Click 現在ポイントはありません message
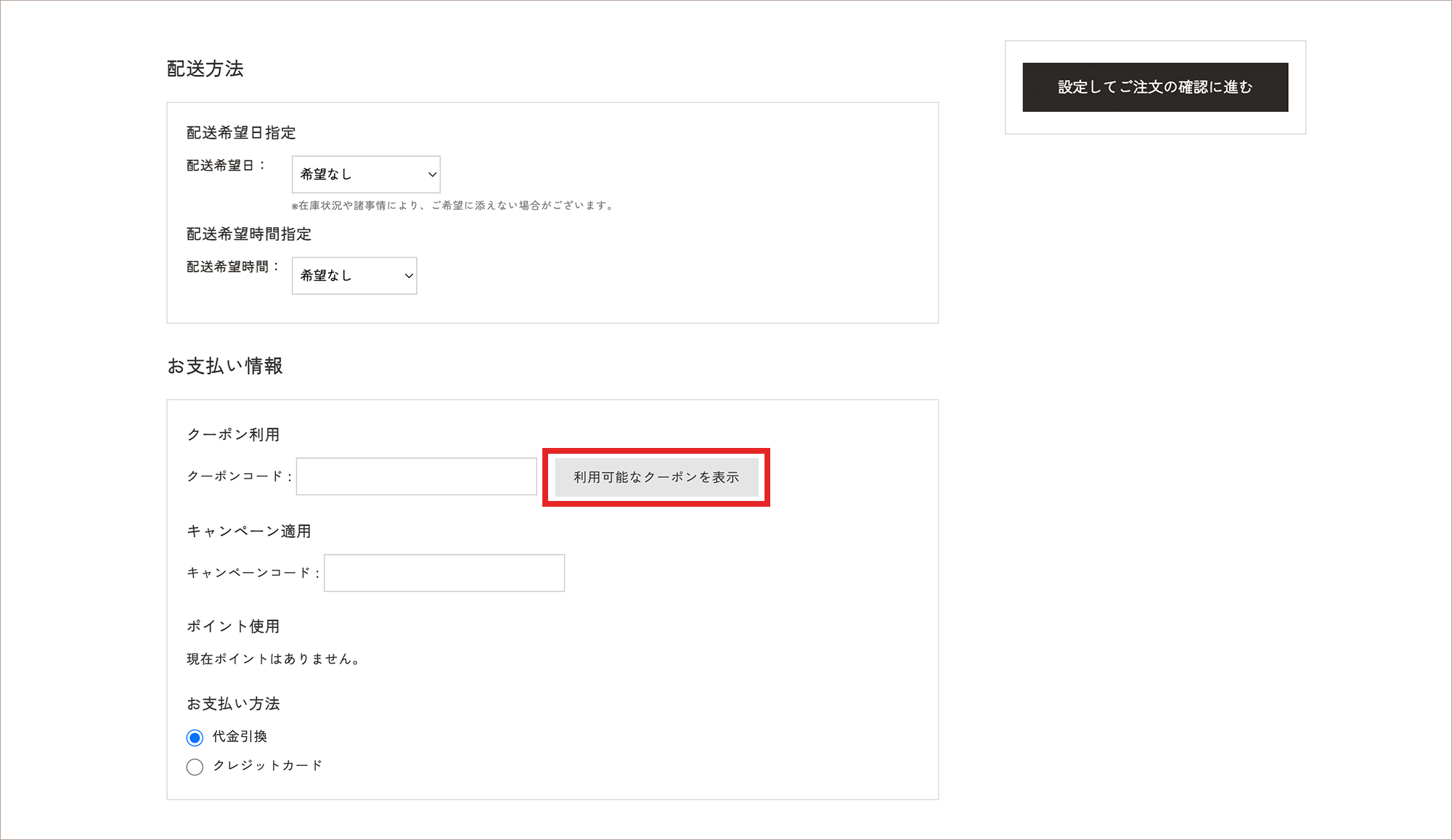This screenshot has width=1452, height=840. coord(273,659)
